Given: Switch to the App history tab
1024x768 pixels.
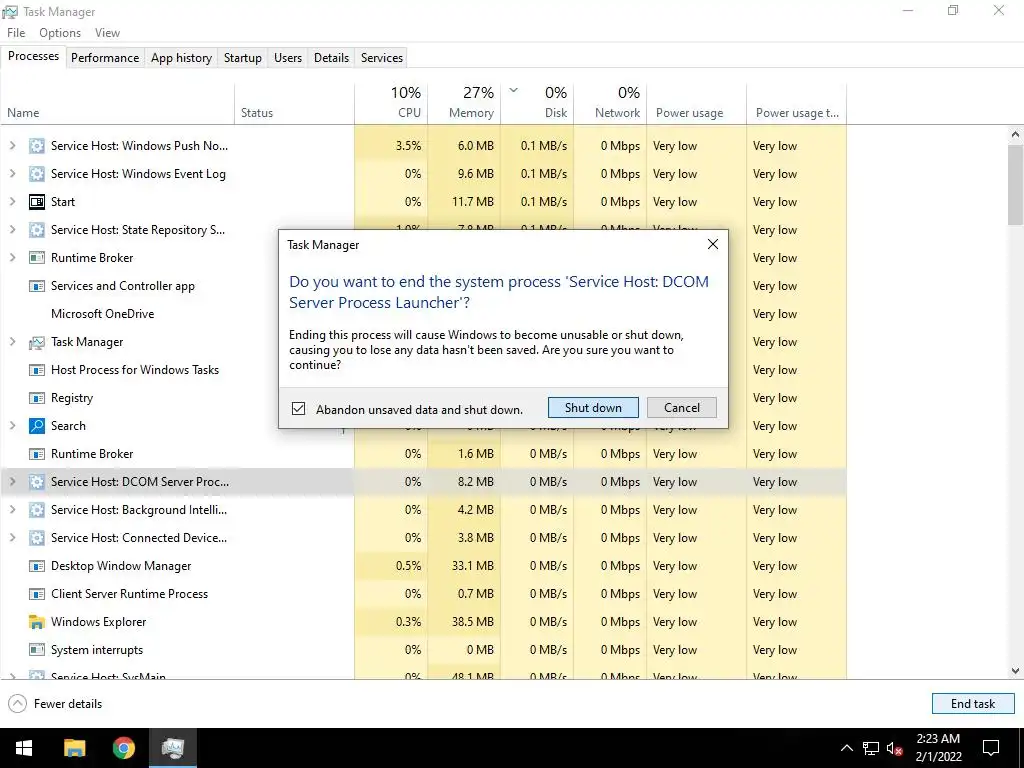Looking at the screenshot, I should click(x=182, y=57).
